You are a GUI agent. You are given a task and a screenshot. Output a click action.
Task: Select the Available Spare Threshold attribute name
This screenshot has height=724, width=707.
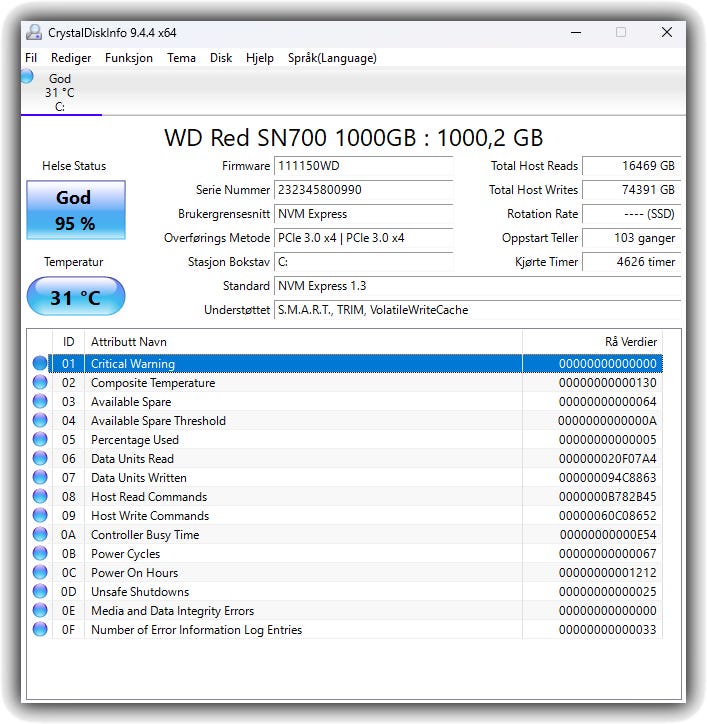(158, 421)
